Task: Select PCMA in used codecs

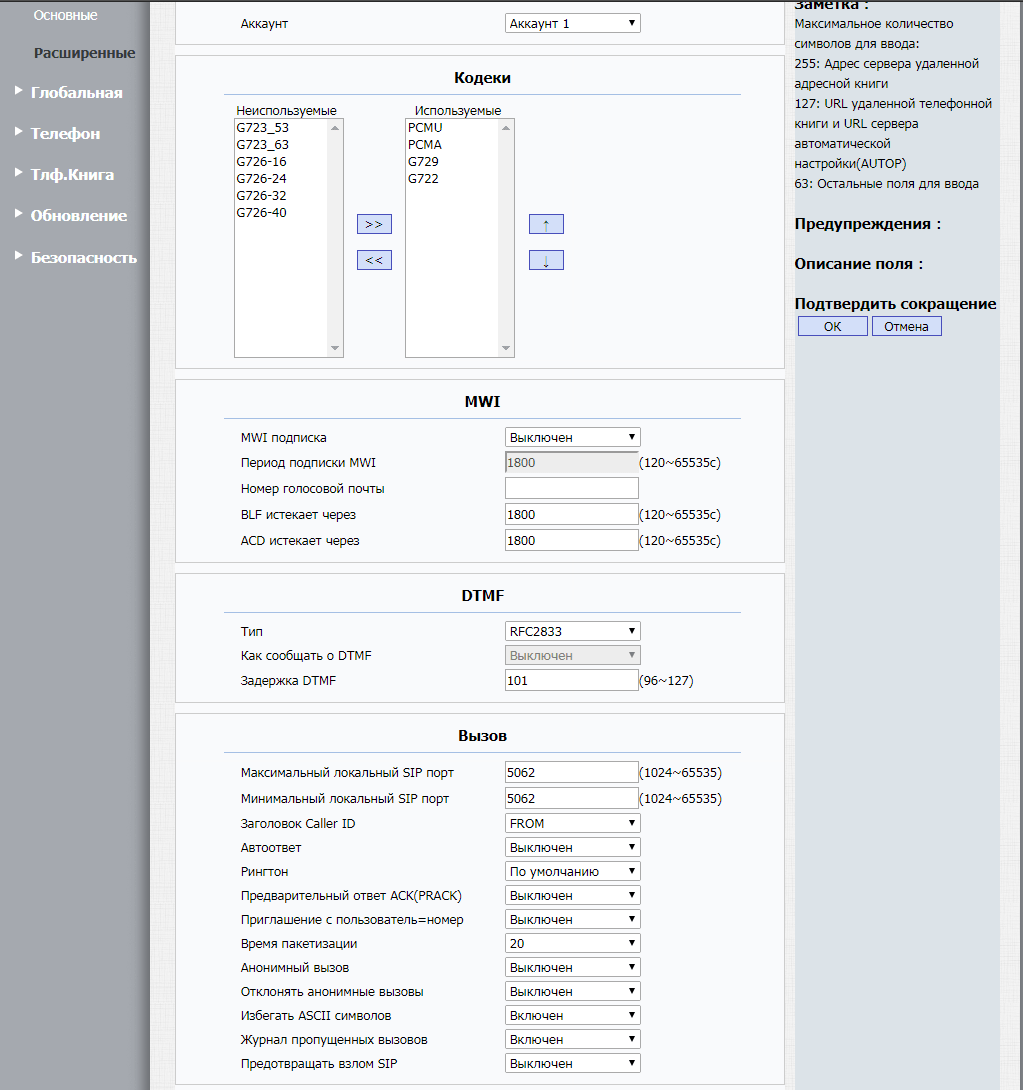Action: (452, 145)
